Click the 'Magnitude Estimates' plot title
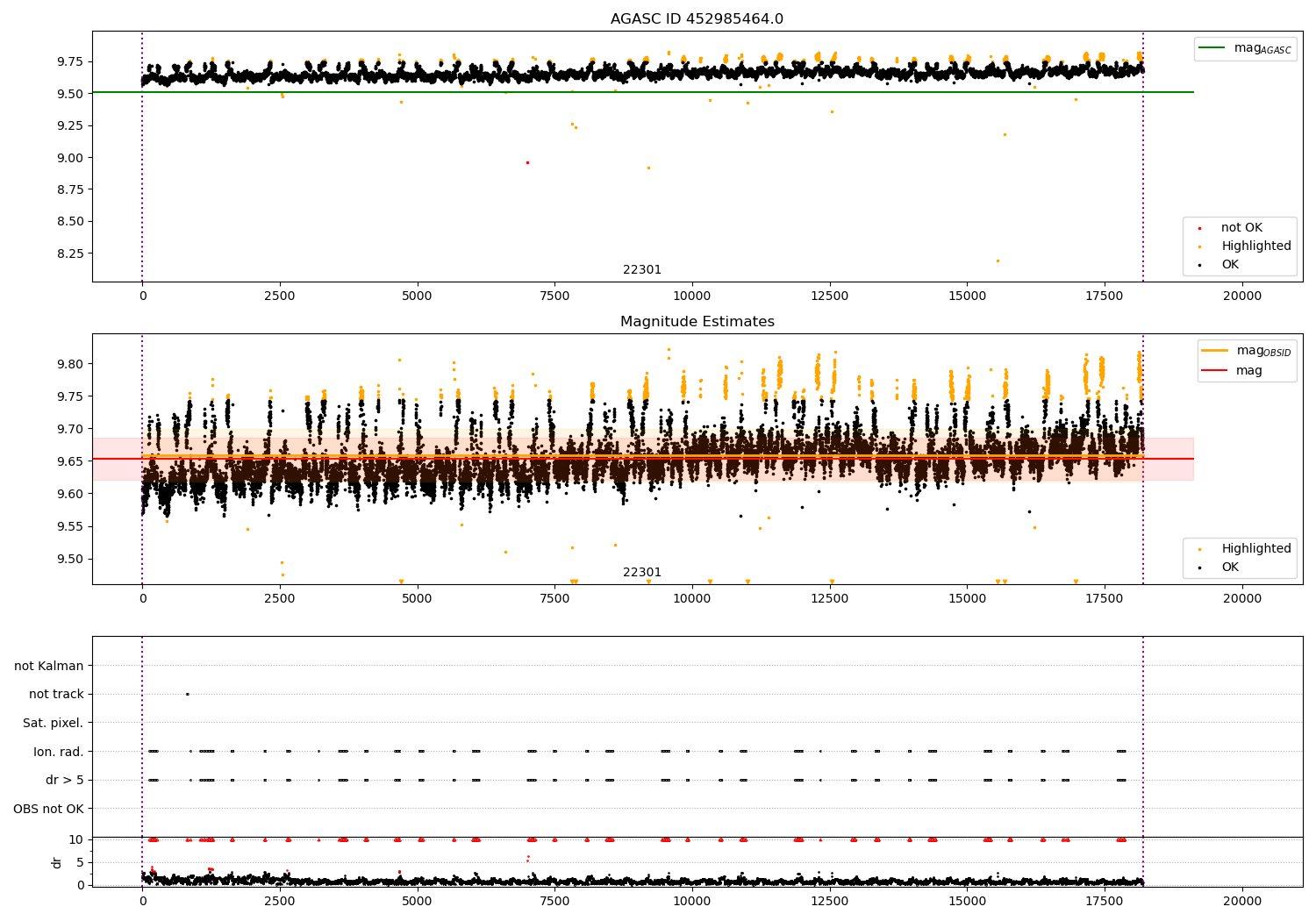Viewport: 1316px width, 921px height. tap(697, 322)
